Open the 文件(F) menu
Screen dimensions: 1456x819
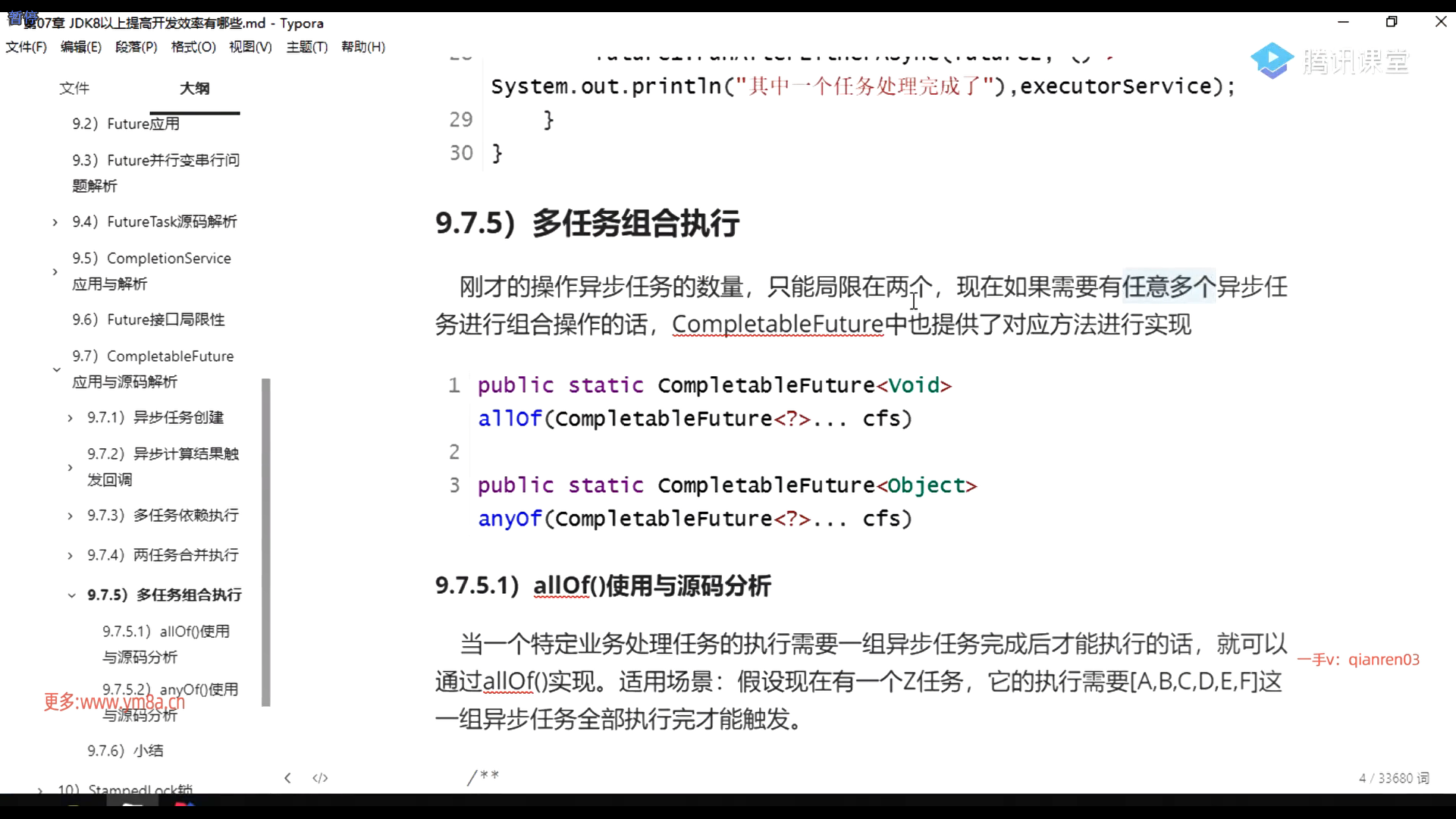point(27,47)
